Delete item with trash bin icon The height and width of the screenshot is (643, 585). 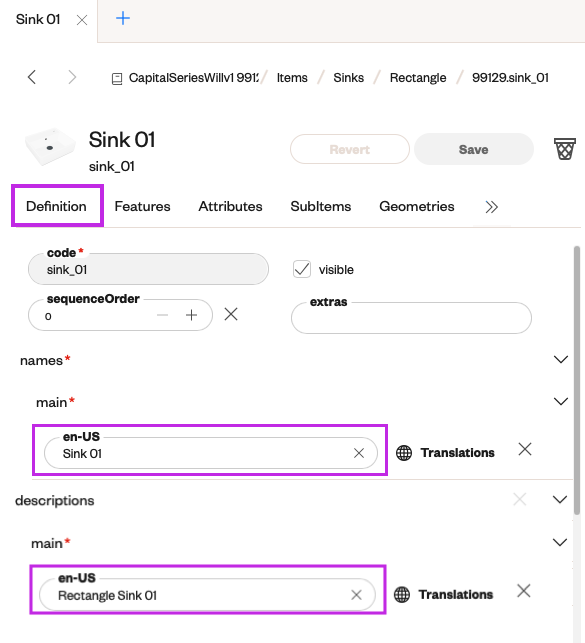click(x=565, y=149)
